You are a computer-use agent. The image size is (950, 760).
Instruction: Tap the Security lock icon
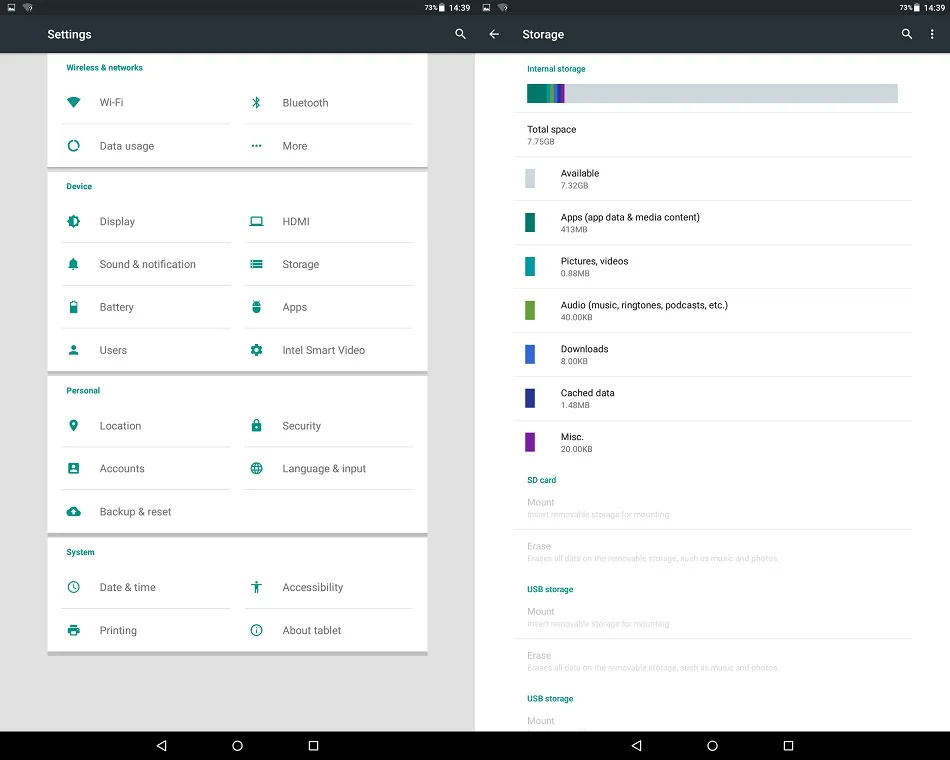click(256, 425)
